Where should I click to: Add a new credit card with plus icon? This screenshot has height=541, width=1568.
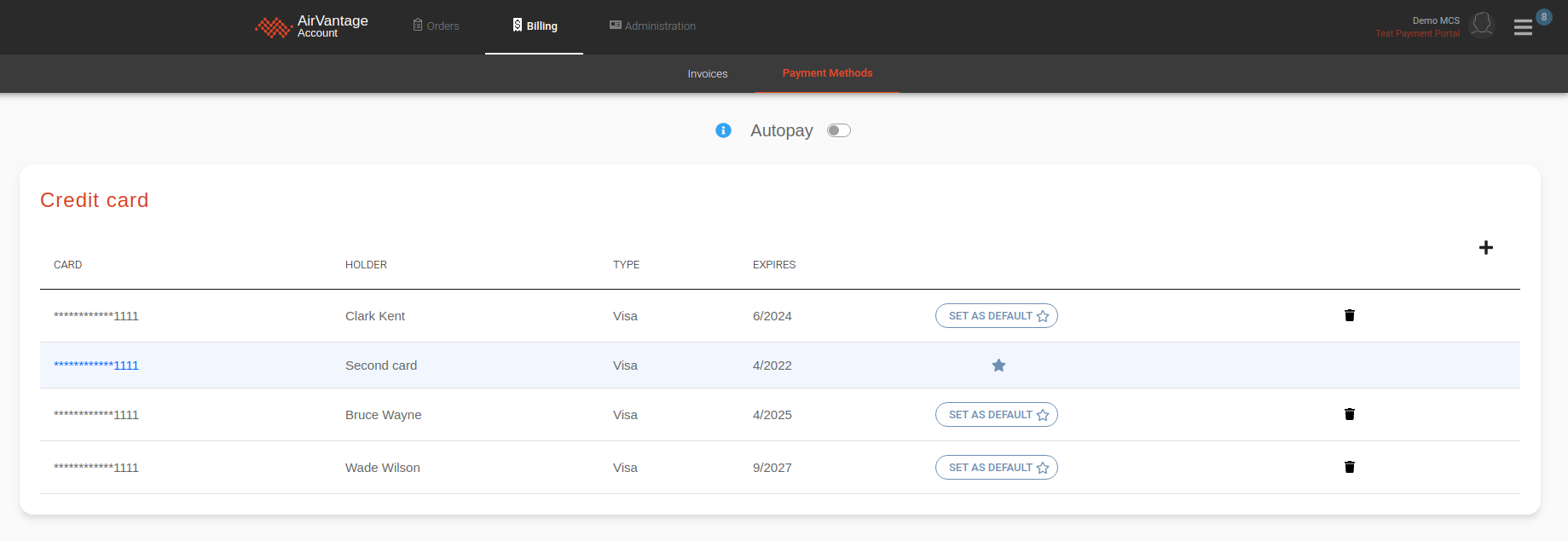1485,247
